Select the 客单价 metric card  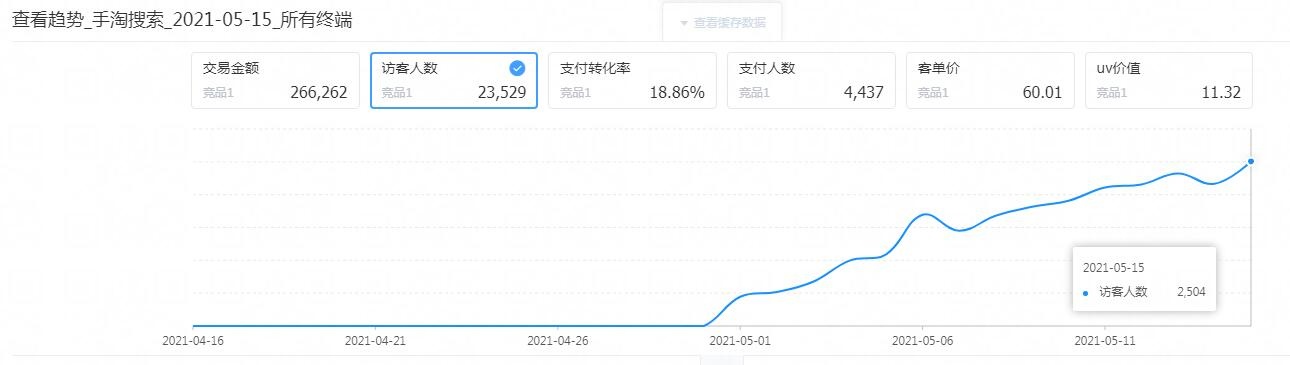(990, 80)
